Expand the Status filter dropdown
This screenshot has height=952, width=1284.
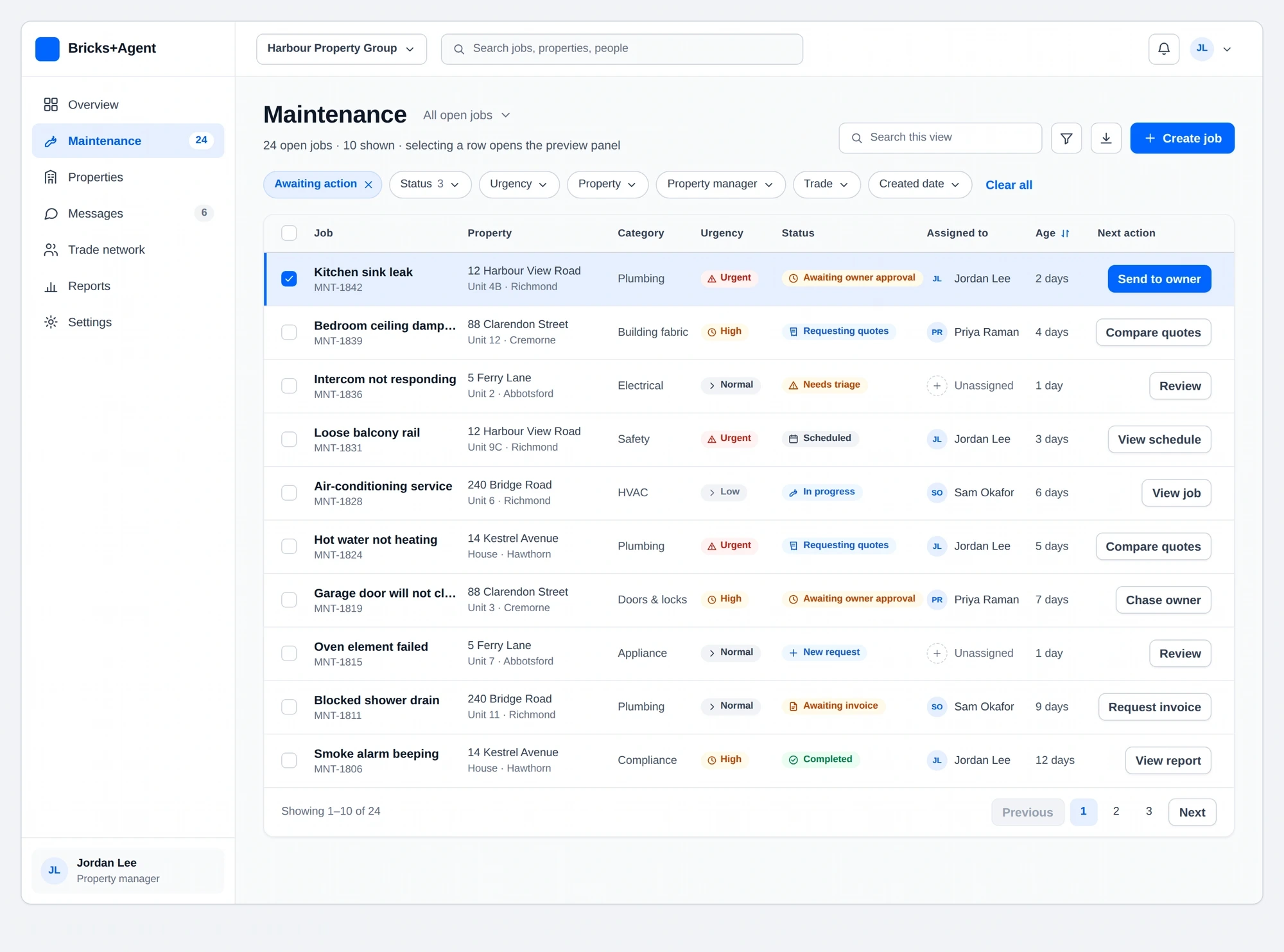coord(429,184)
